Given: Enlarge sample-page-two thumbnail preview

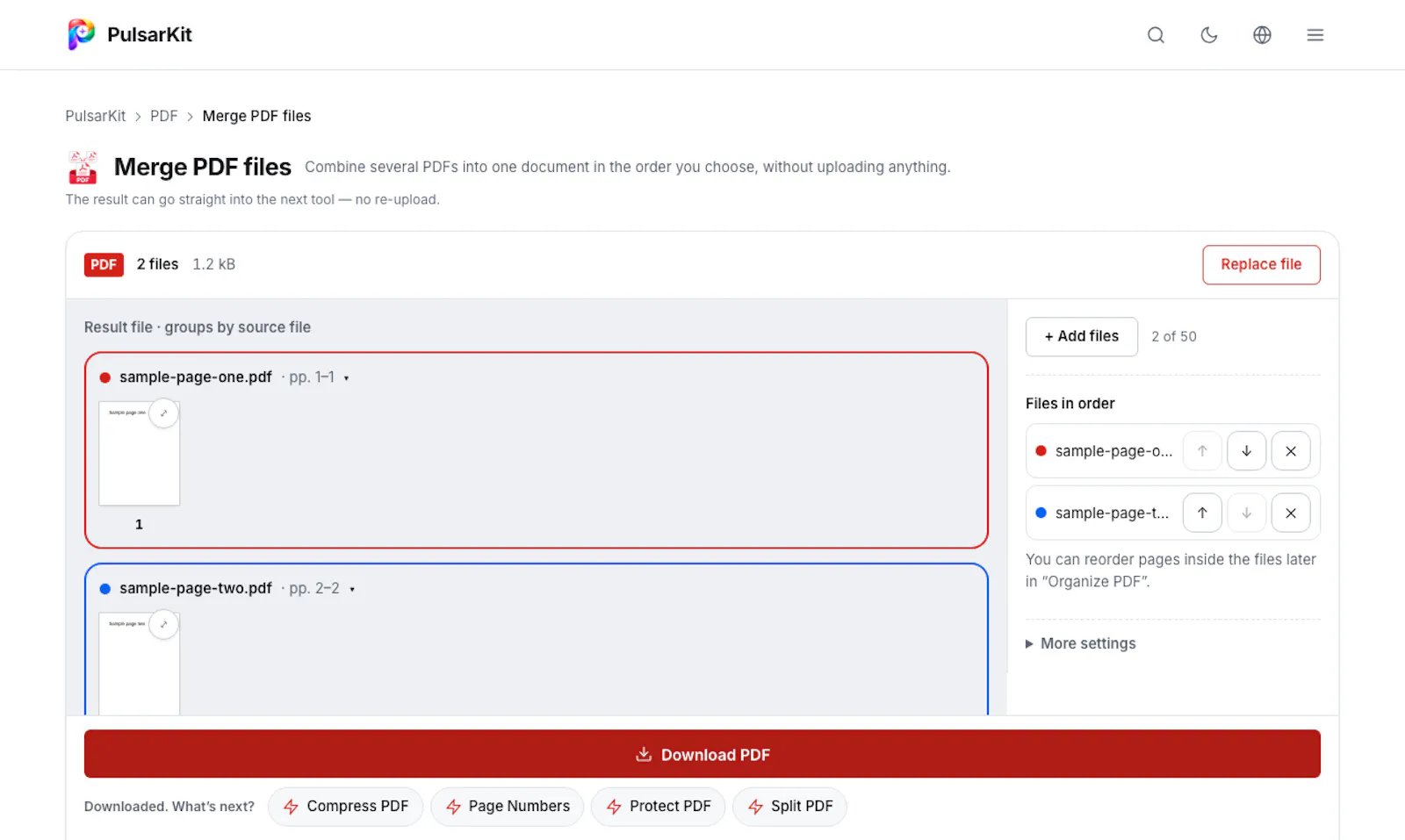Looking at the screenshot, I should pos(163,625).
